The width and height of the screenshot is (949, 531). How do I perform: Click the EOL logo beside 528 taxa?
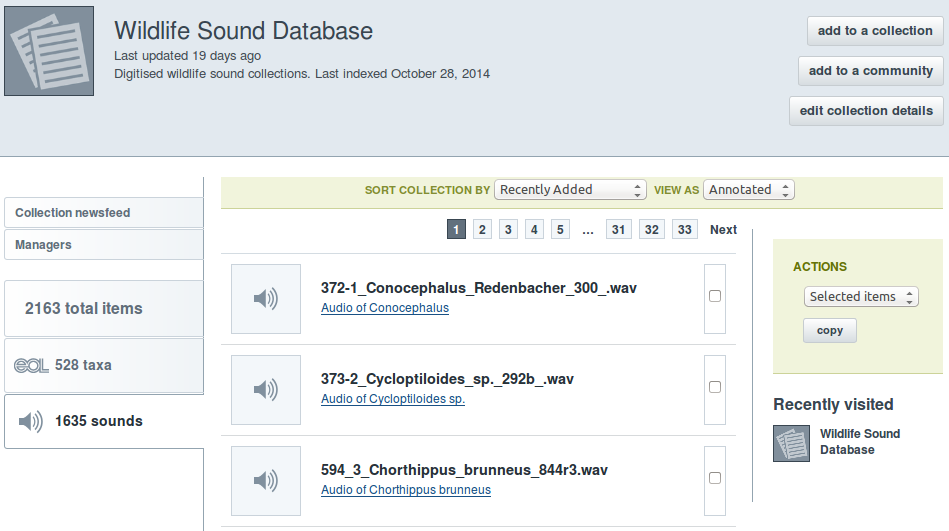(31, 366)
